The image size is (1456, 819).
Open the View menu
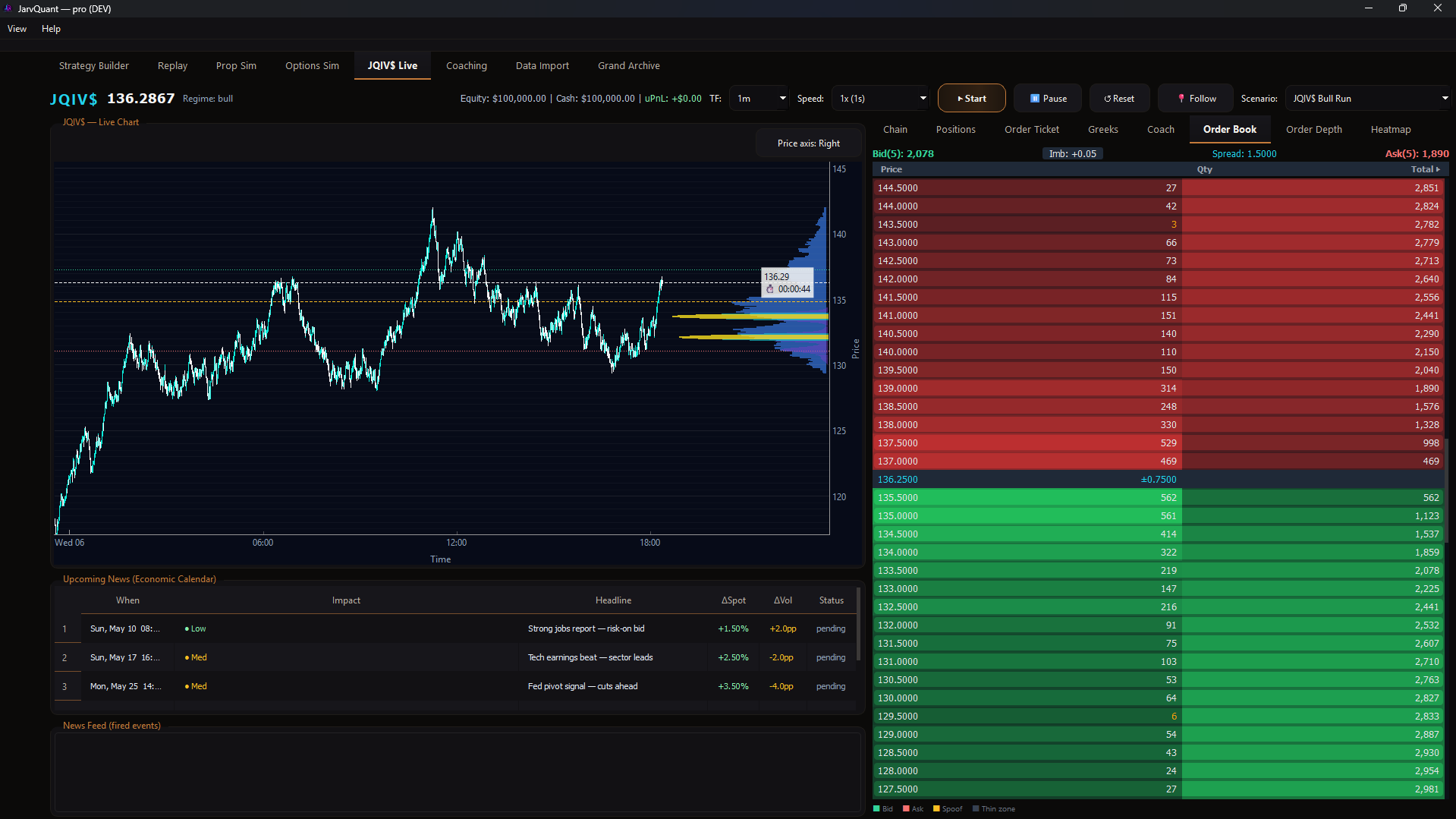17,29
